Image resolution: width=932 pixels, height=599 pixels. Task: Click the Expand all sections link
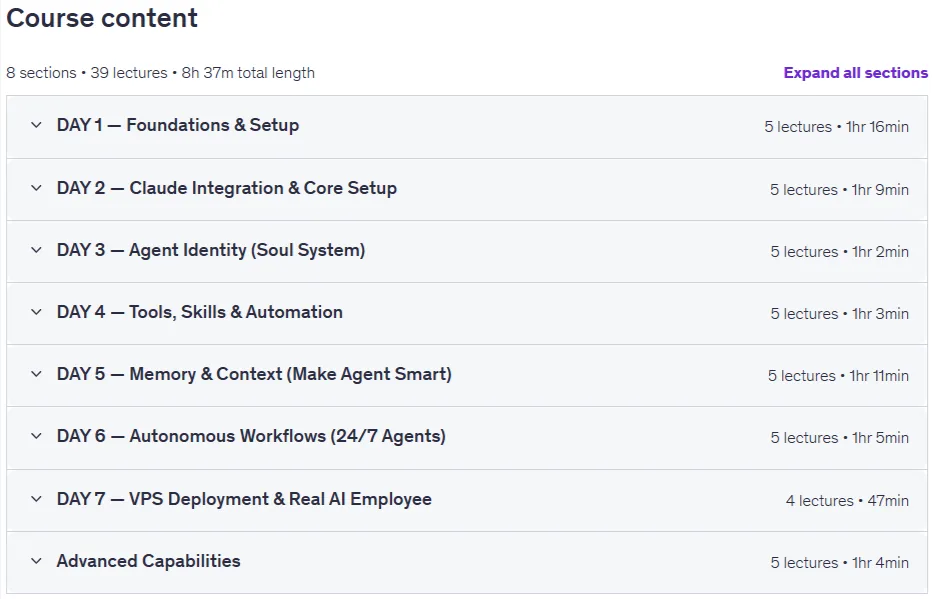[855, 73]
